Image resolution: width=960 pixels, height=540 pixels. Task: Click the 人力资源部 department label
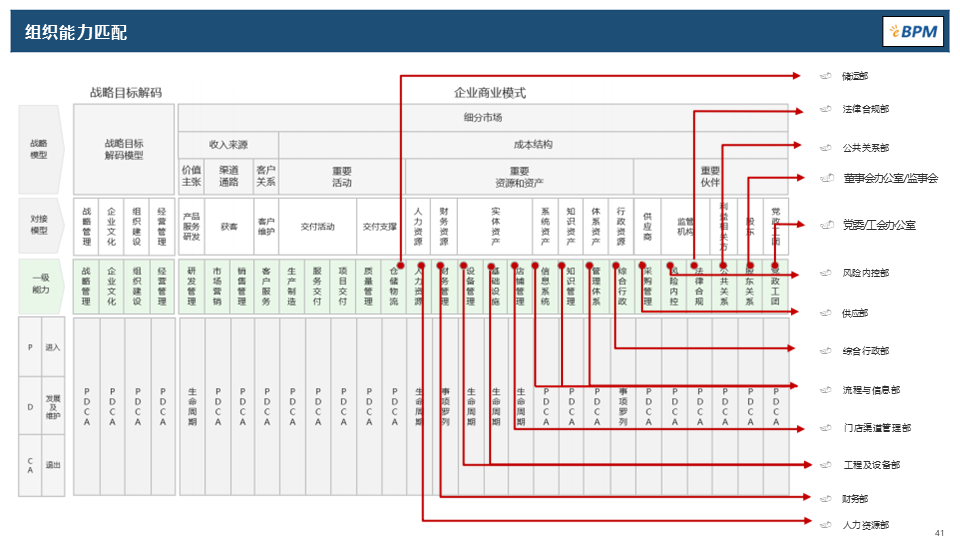(866, 525)
